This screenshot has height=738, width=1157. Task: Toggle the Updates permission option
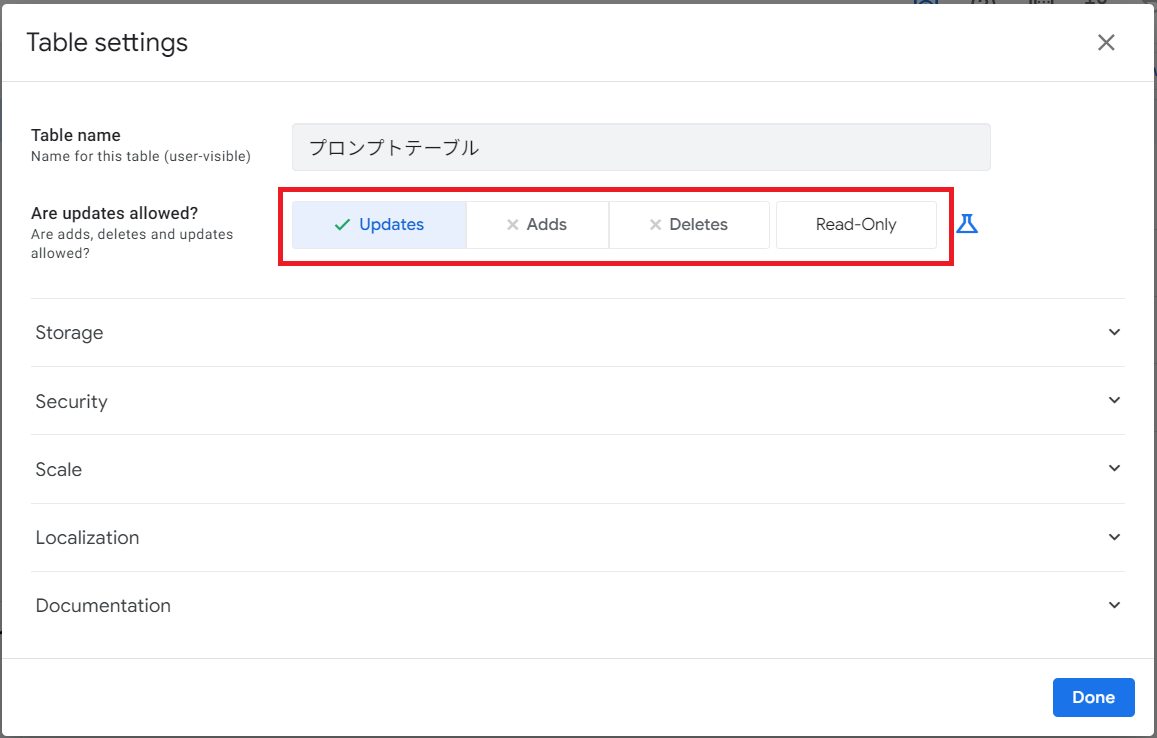pyautogui.click(x=380, y=225)
